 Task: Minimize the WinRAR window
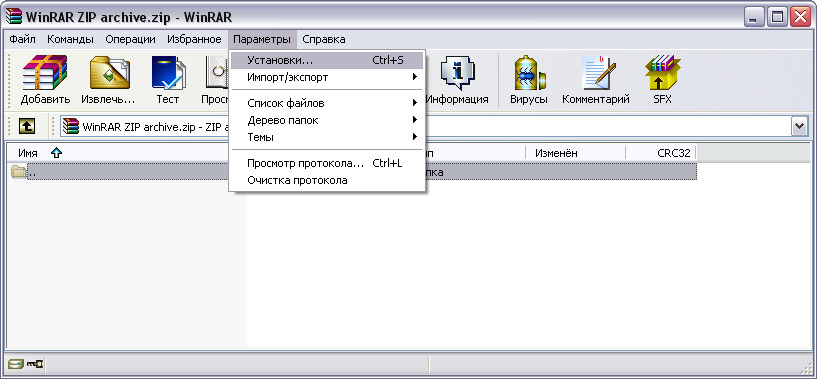(753, 18)
